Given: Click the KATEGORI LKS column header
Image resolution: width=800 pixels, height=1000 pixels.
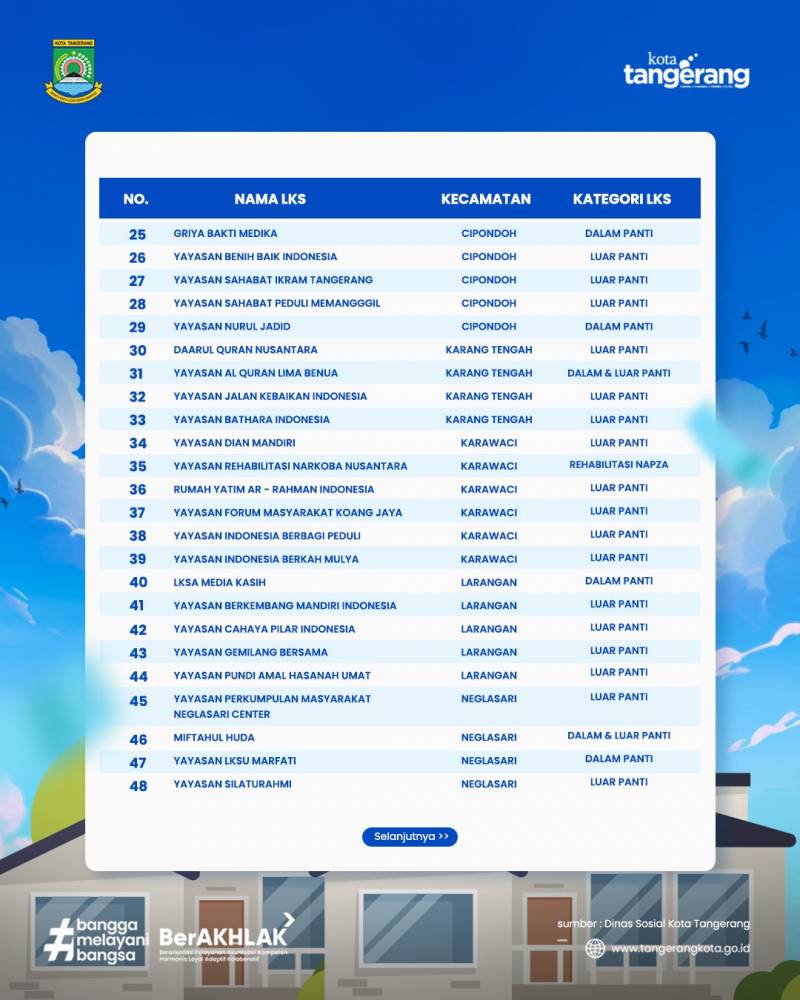Looking at the screenshot, I should (x=622, y=199).
